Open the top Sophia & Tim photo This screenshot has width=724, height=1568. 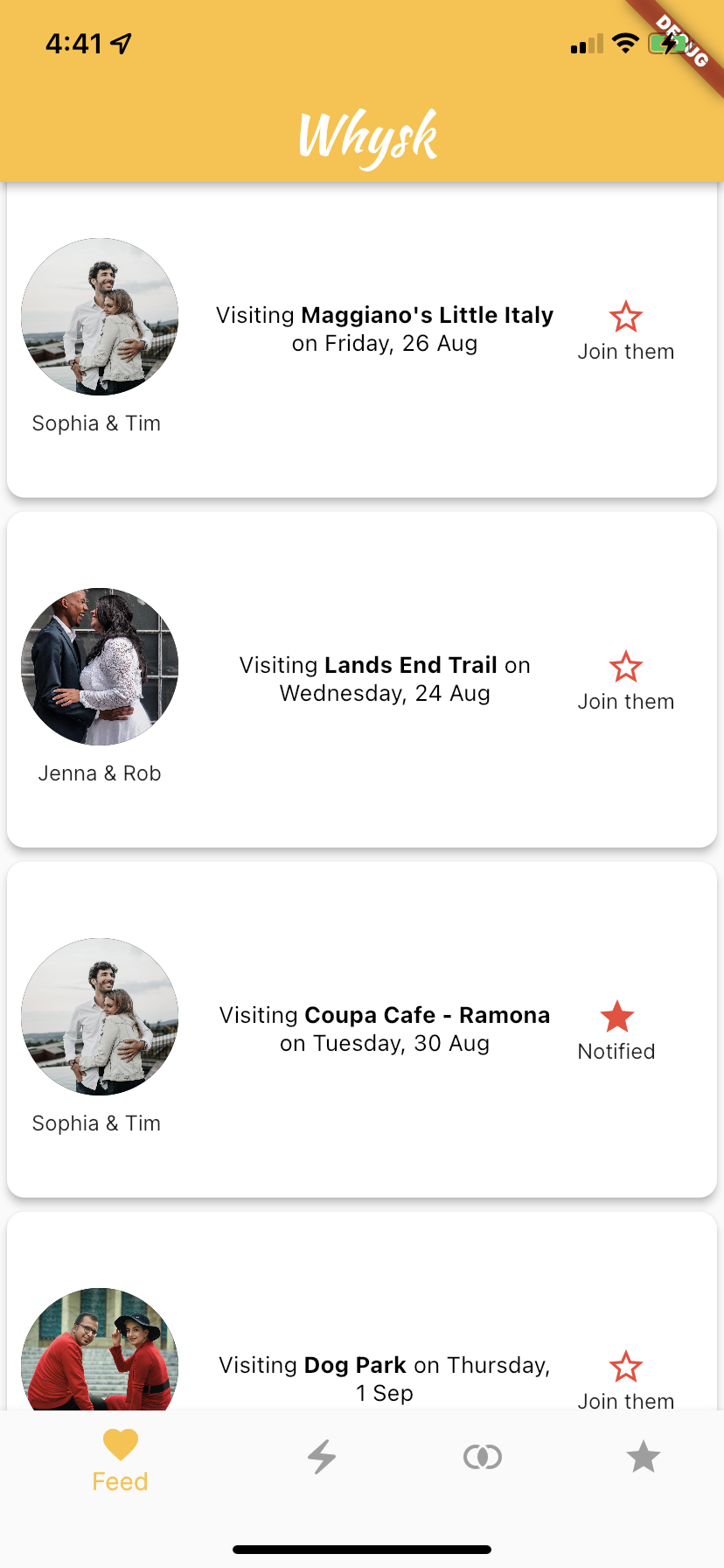100,317
